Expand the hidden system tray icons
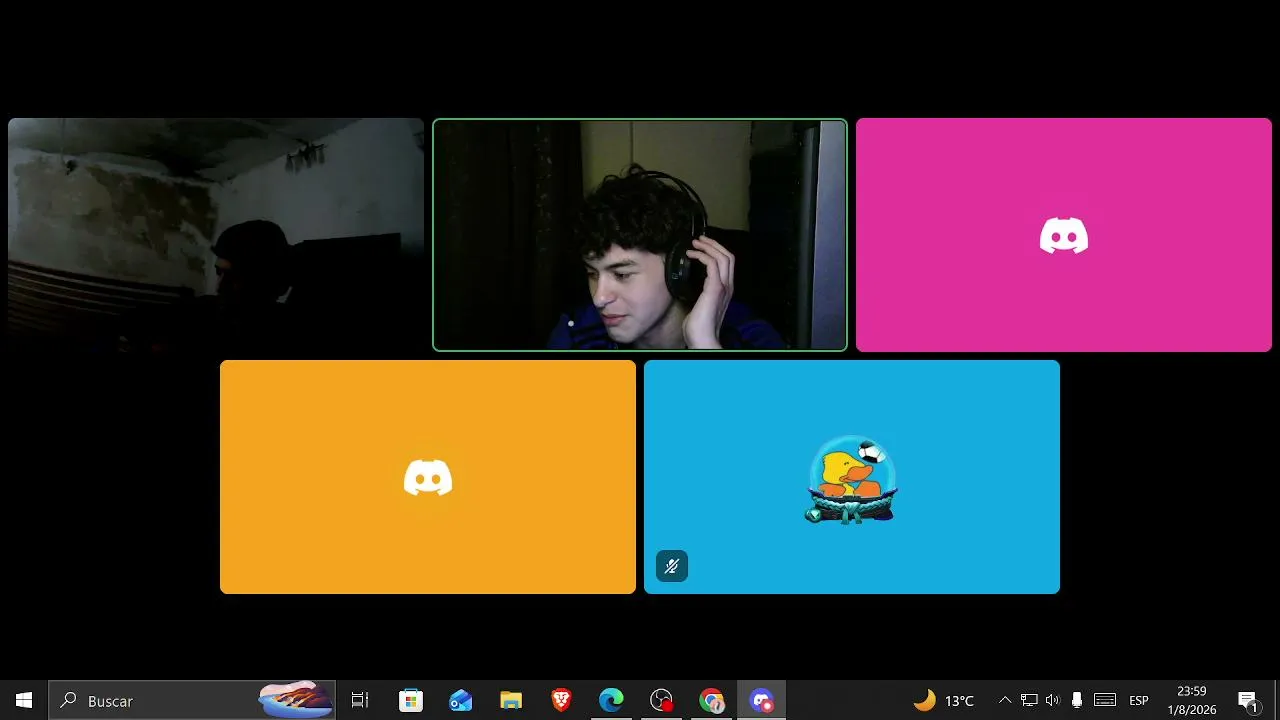Screen dimensions: 1280x720 pyautogui.click(x=1005, y=701)
